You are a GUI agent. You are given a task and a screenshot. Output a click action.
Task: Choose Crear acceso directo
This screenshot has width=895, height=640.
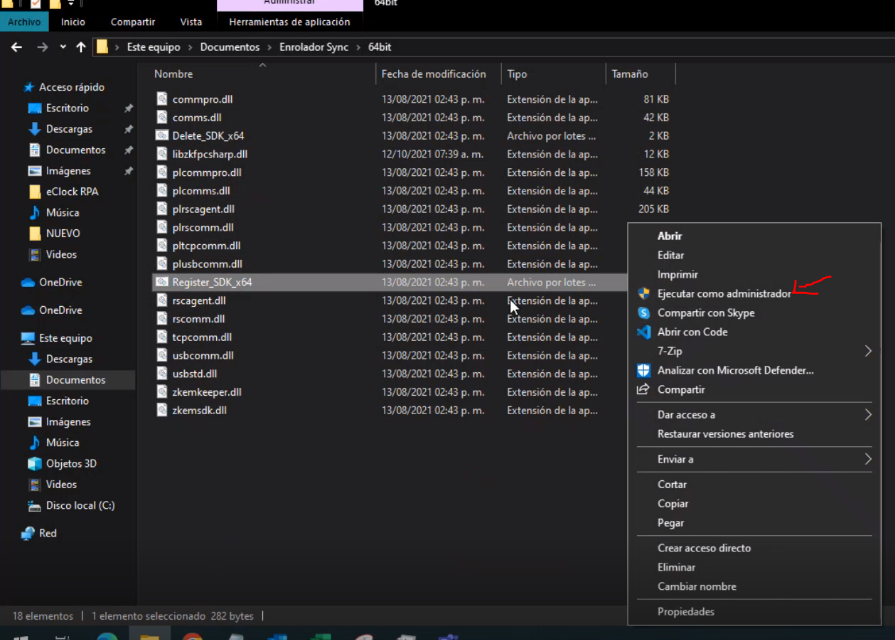(x=704, y=548)
